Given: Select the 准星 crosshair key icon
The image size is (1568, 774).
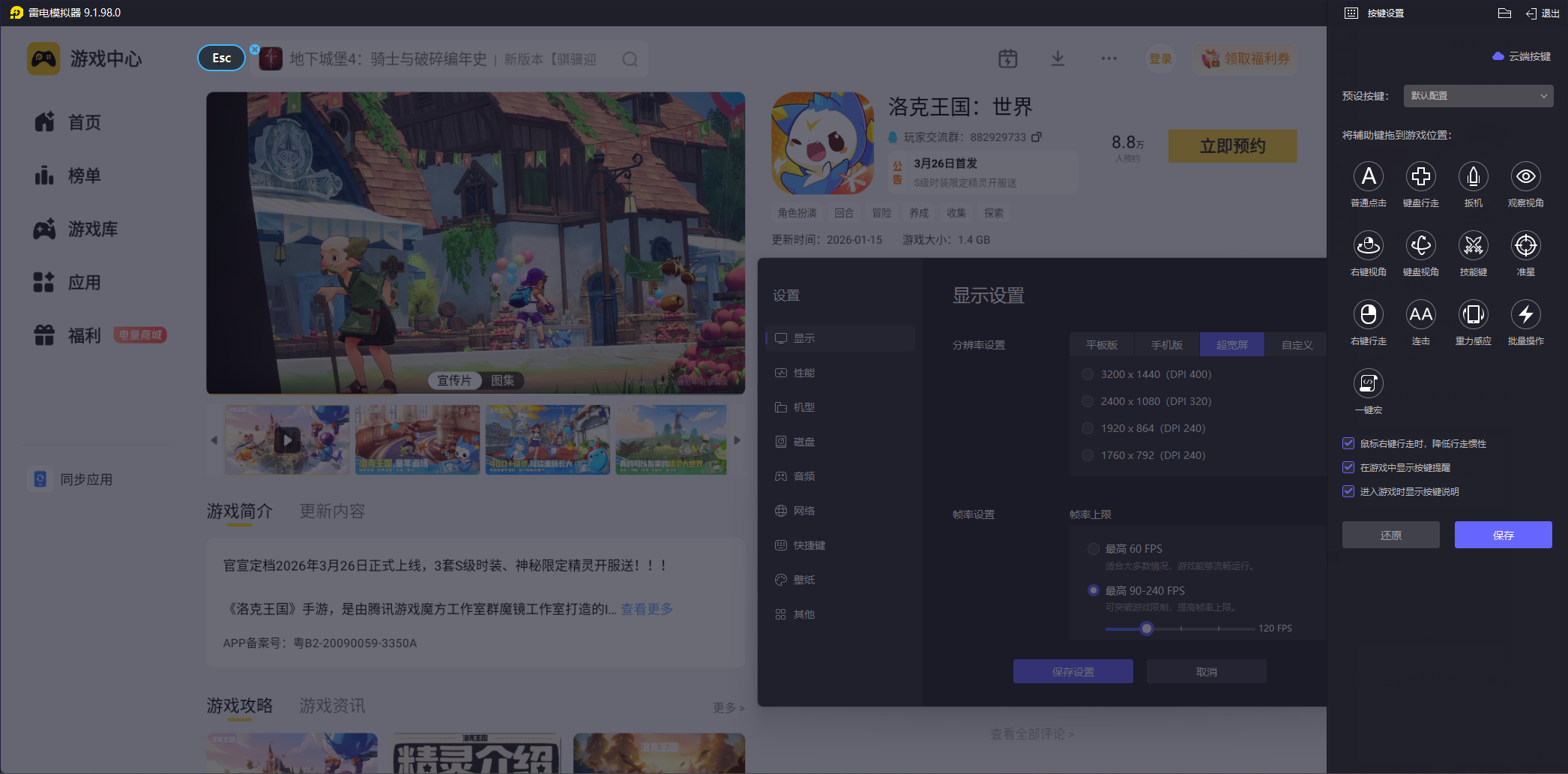Looking at the screenshot, I should [1525, 246].
